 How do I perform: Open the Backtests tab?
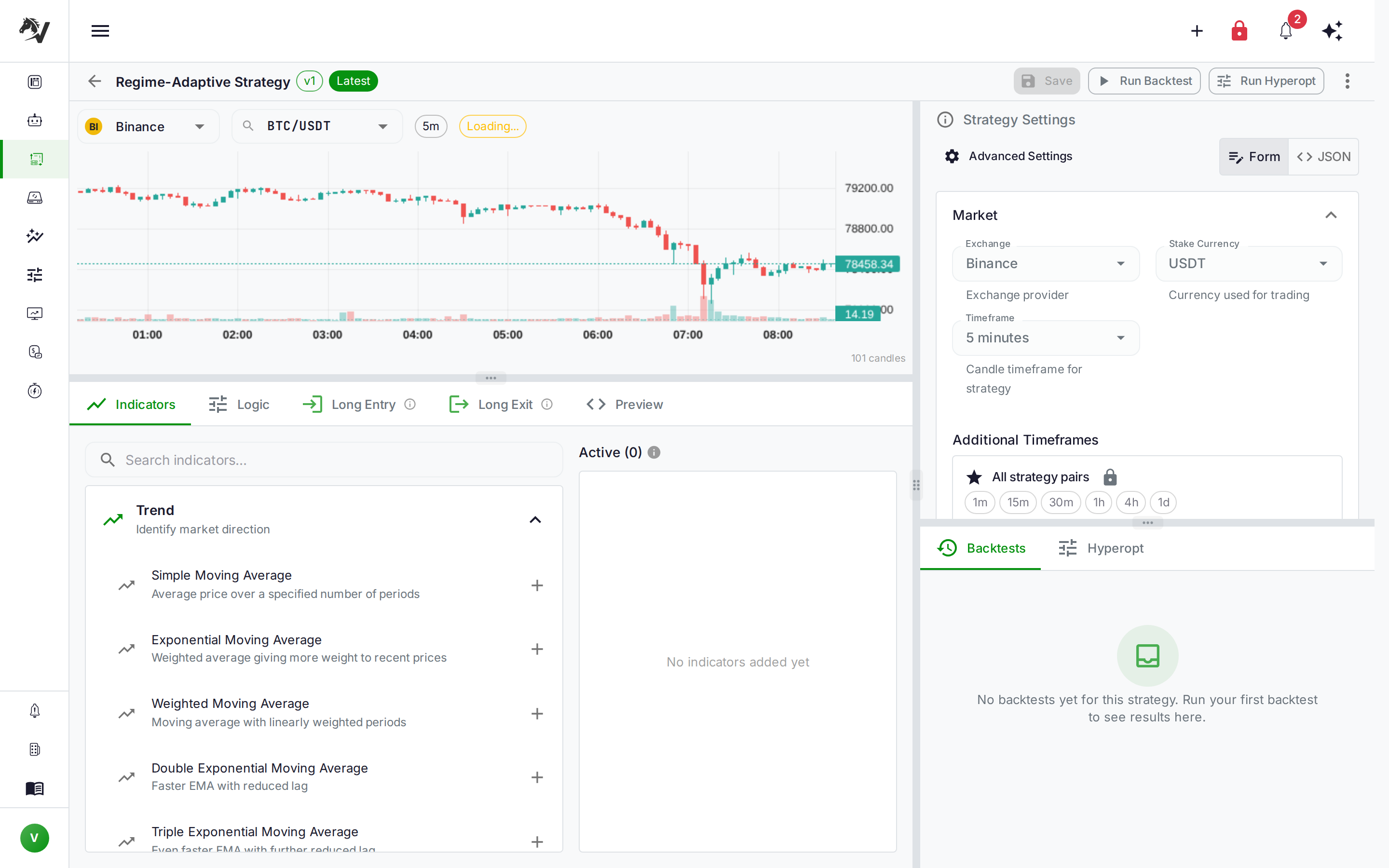pyautogui.click(x=981, y=548)
